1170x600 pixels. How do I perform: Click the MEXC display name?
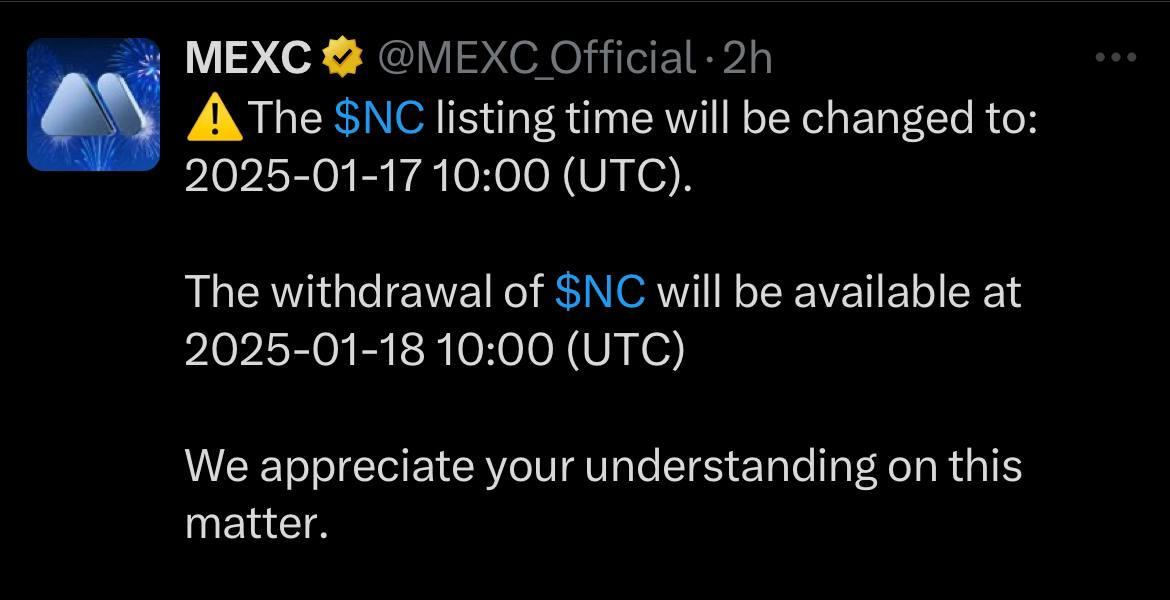pyautogui.click(x=248, y=60)
